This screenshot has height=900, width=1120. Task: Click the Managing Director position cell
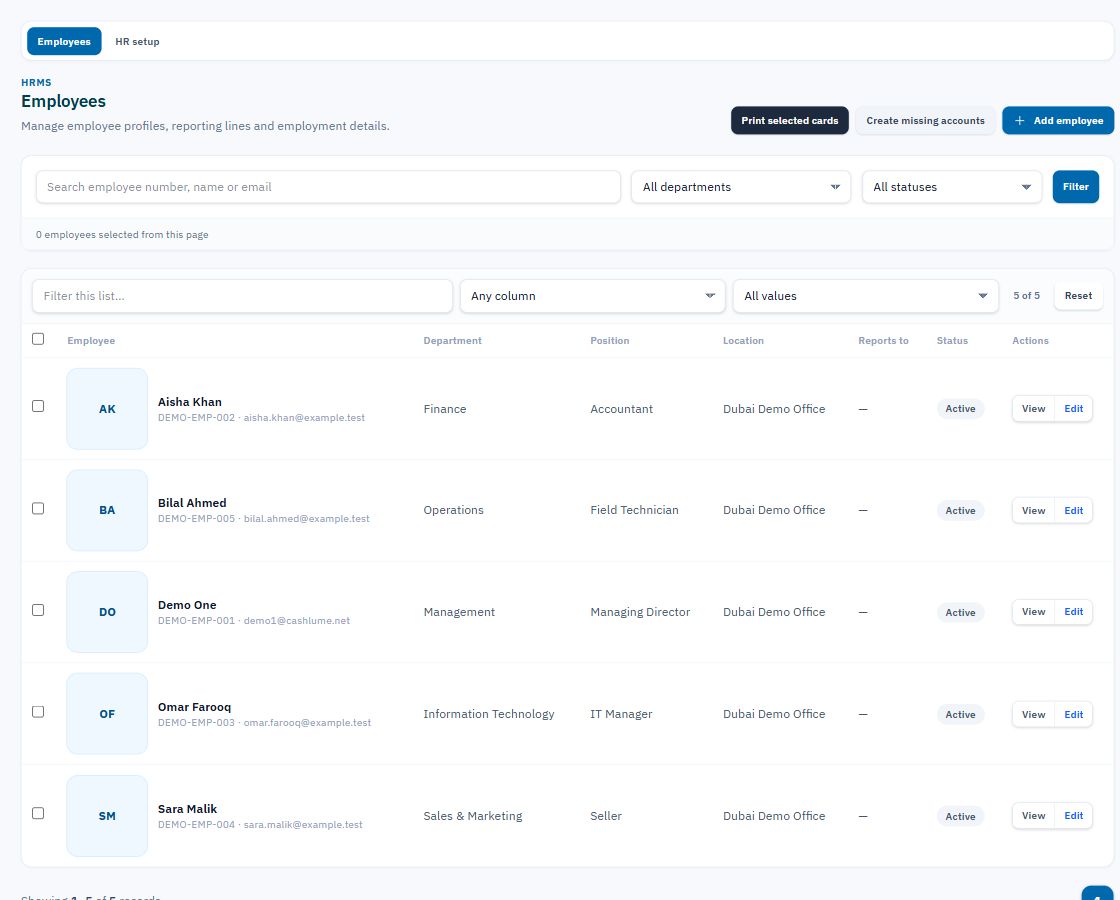[x=640, y=612]
